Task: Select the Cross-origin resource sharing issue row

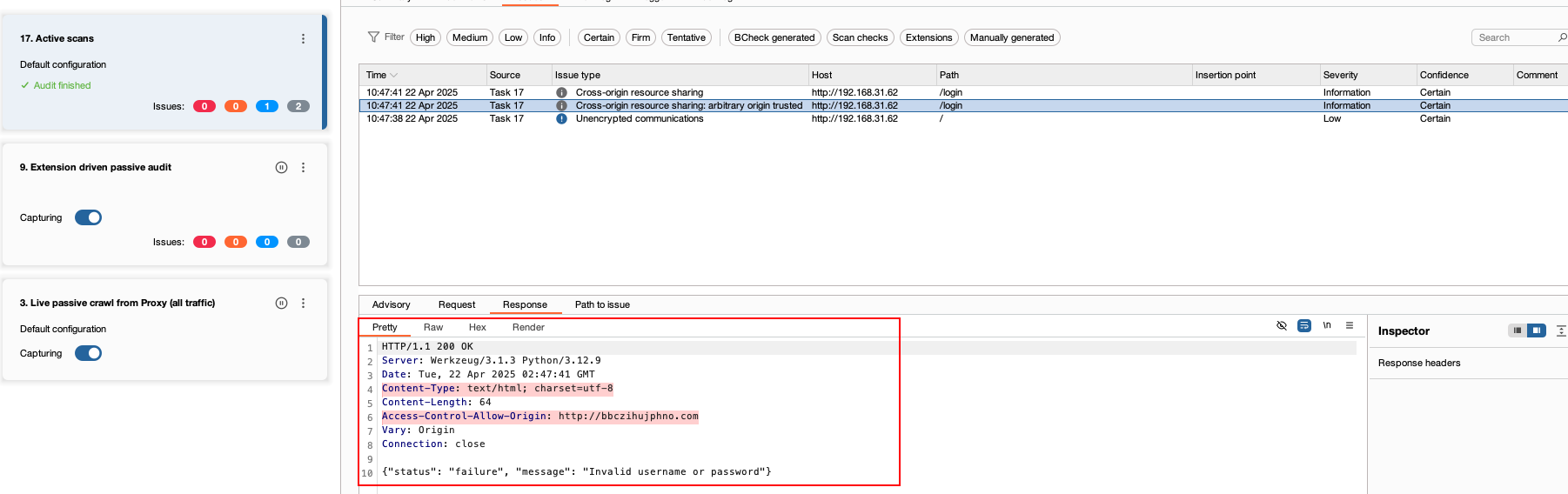Action: pyautogui.click(x=963, y=92)
